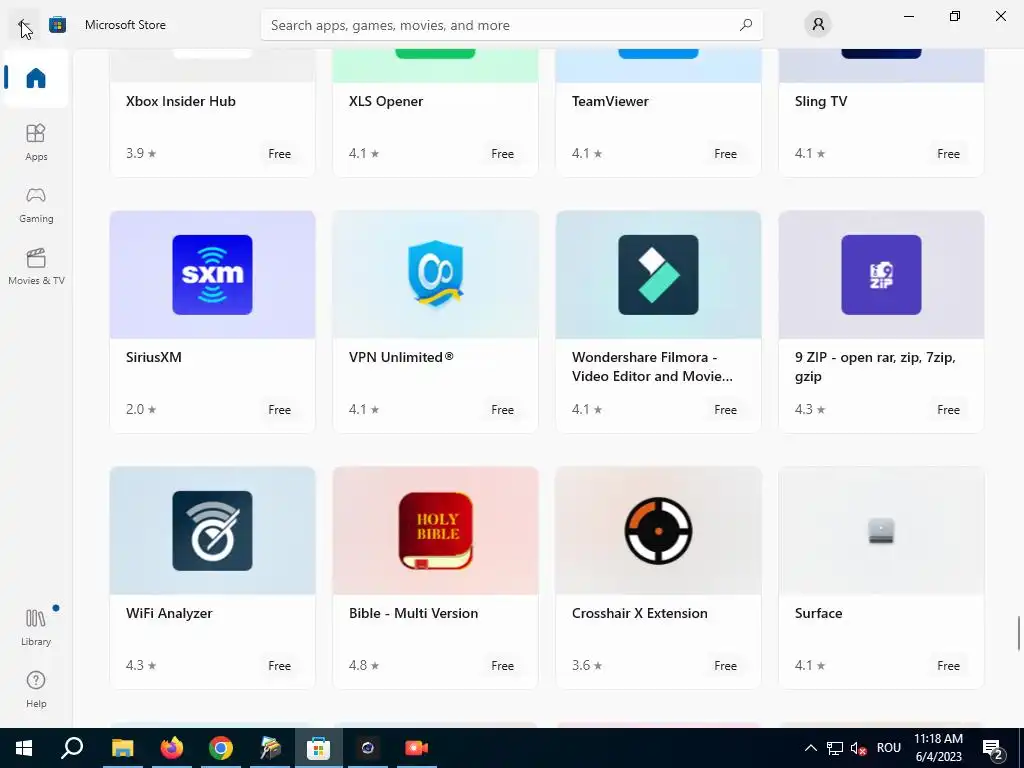
Task: Open File Explorer from taskbar
Action: [x=122, y=748]
